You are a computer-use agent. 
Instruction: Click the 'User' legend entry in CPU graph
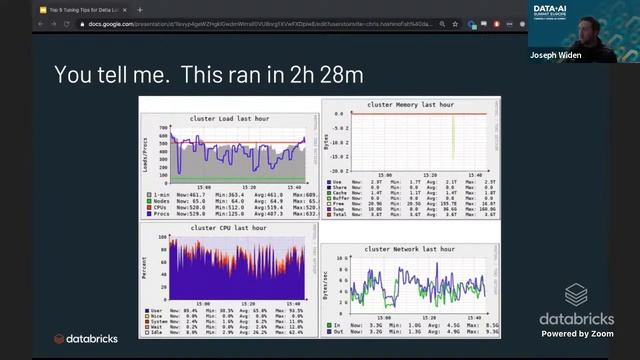[x=153, y=311]
